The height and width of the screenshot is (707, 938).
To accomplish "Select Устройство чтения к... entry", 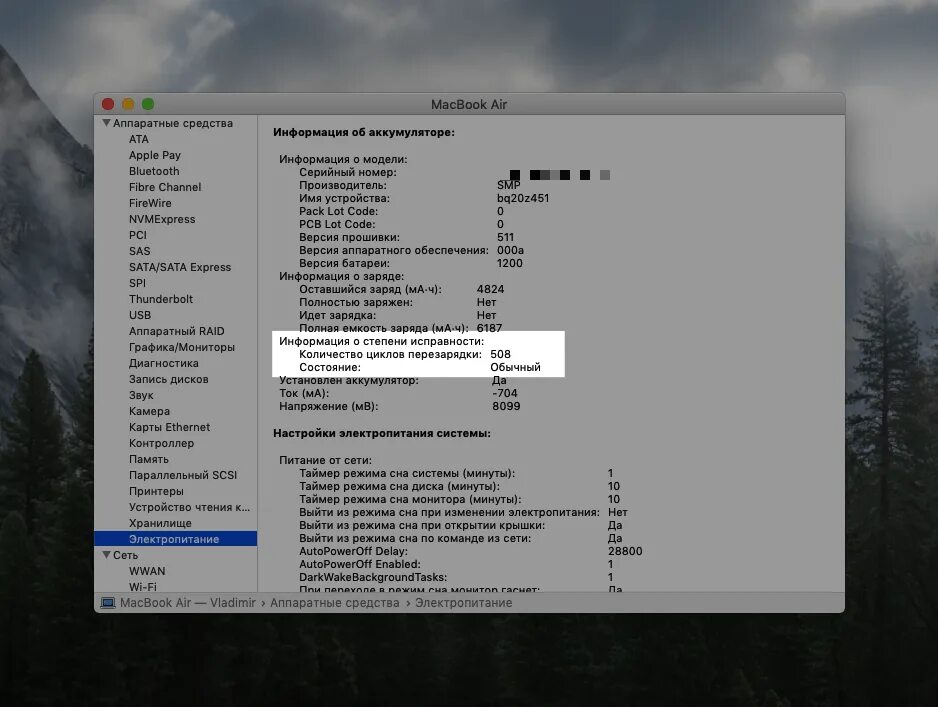I will click(x=190, y=507).
